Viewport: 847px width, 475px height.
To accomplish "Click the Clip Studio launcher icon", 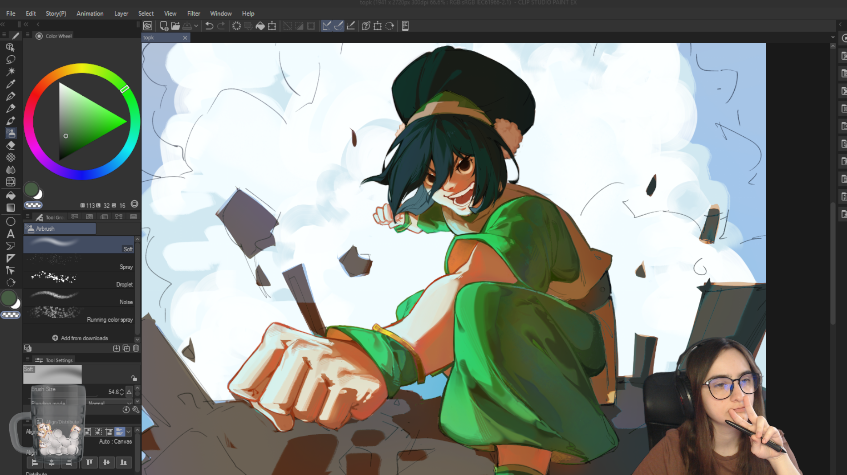I will coord(147,26).
